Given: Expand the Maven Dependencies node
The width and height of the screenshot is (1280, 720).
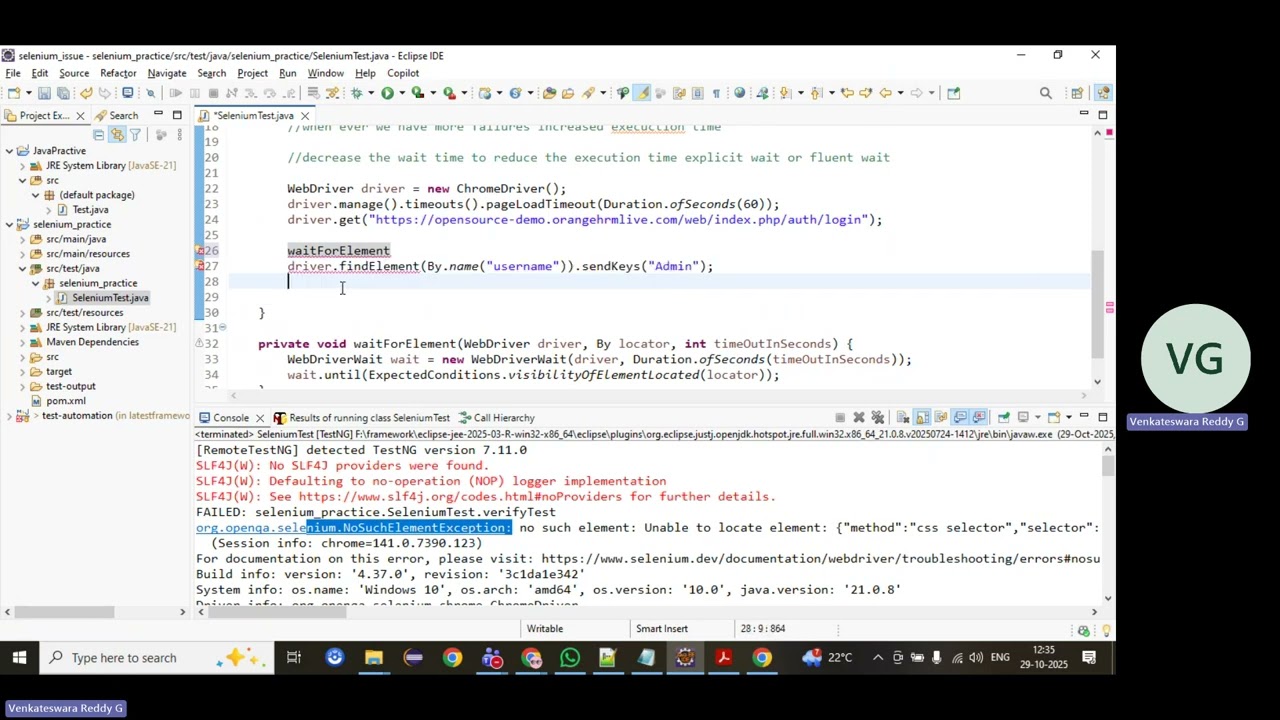Looking at the screenshot, I should pyautogui.click(x=23, y=342).
